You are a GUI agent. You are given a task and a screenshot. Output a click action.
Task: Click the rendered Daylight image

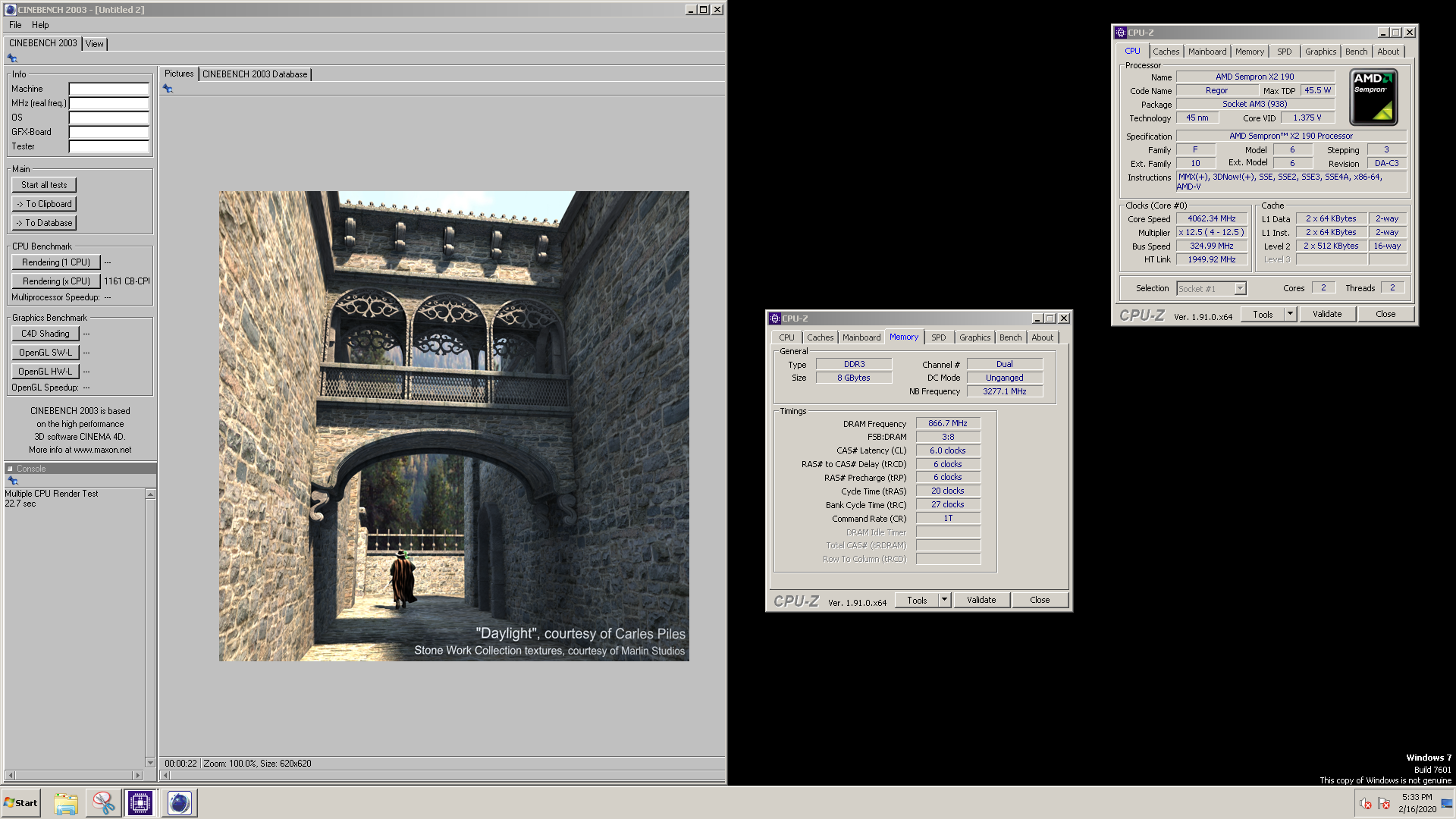pos(454,426)
